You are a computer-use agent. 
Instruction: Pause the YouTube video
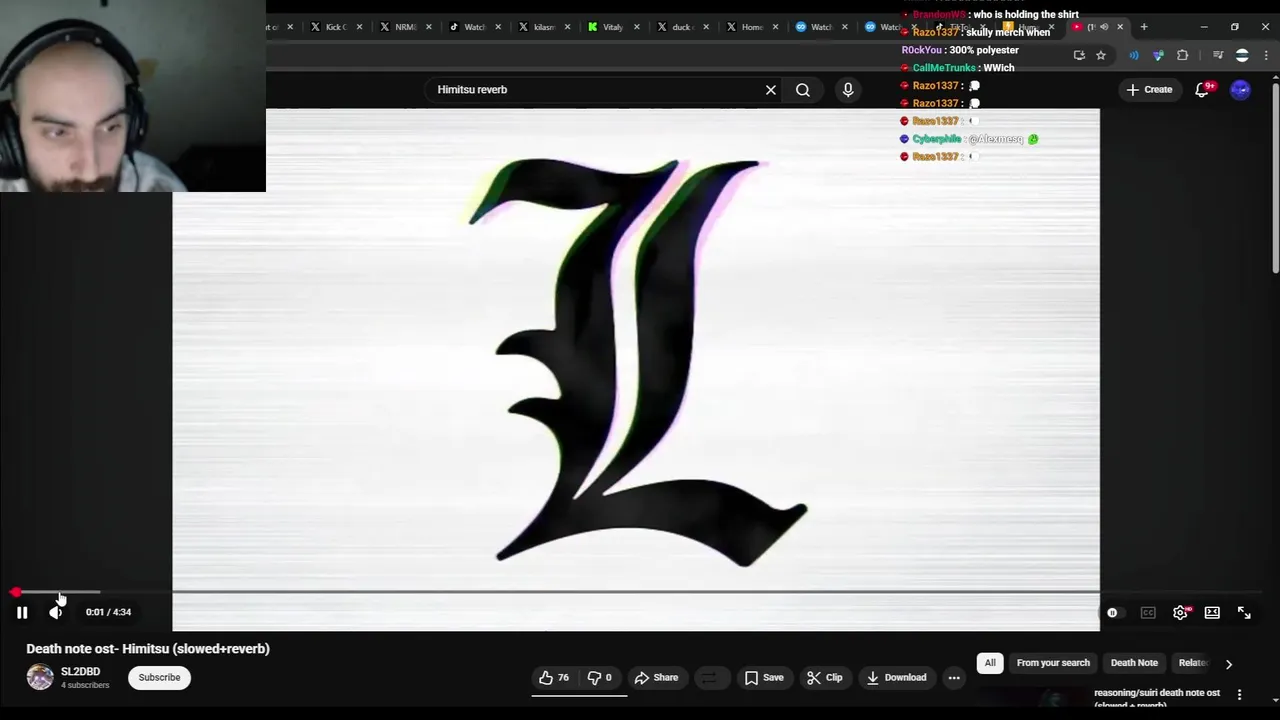22,612
